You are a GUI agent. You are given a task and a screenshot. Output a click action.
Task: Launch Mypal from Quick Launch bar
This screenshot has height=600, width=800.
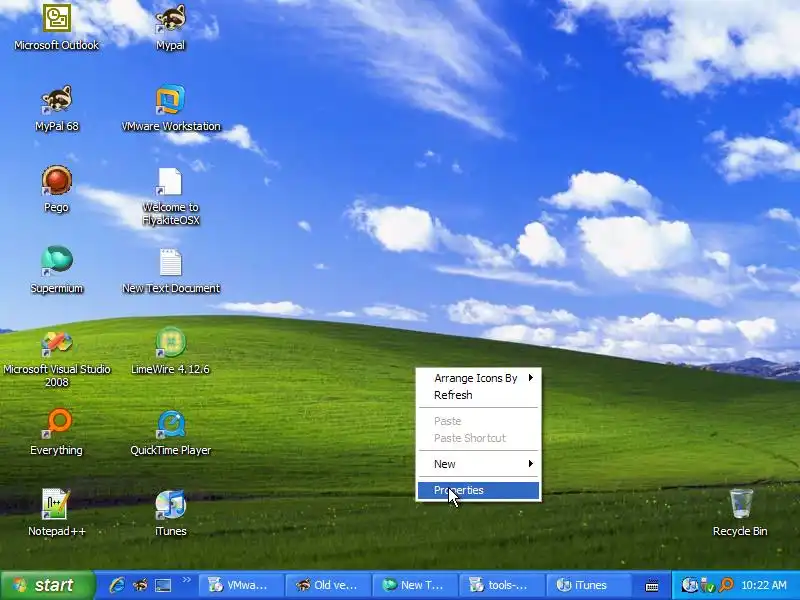click(140, 585)
